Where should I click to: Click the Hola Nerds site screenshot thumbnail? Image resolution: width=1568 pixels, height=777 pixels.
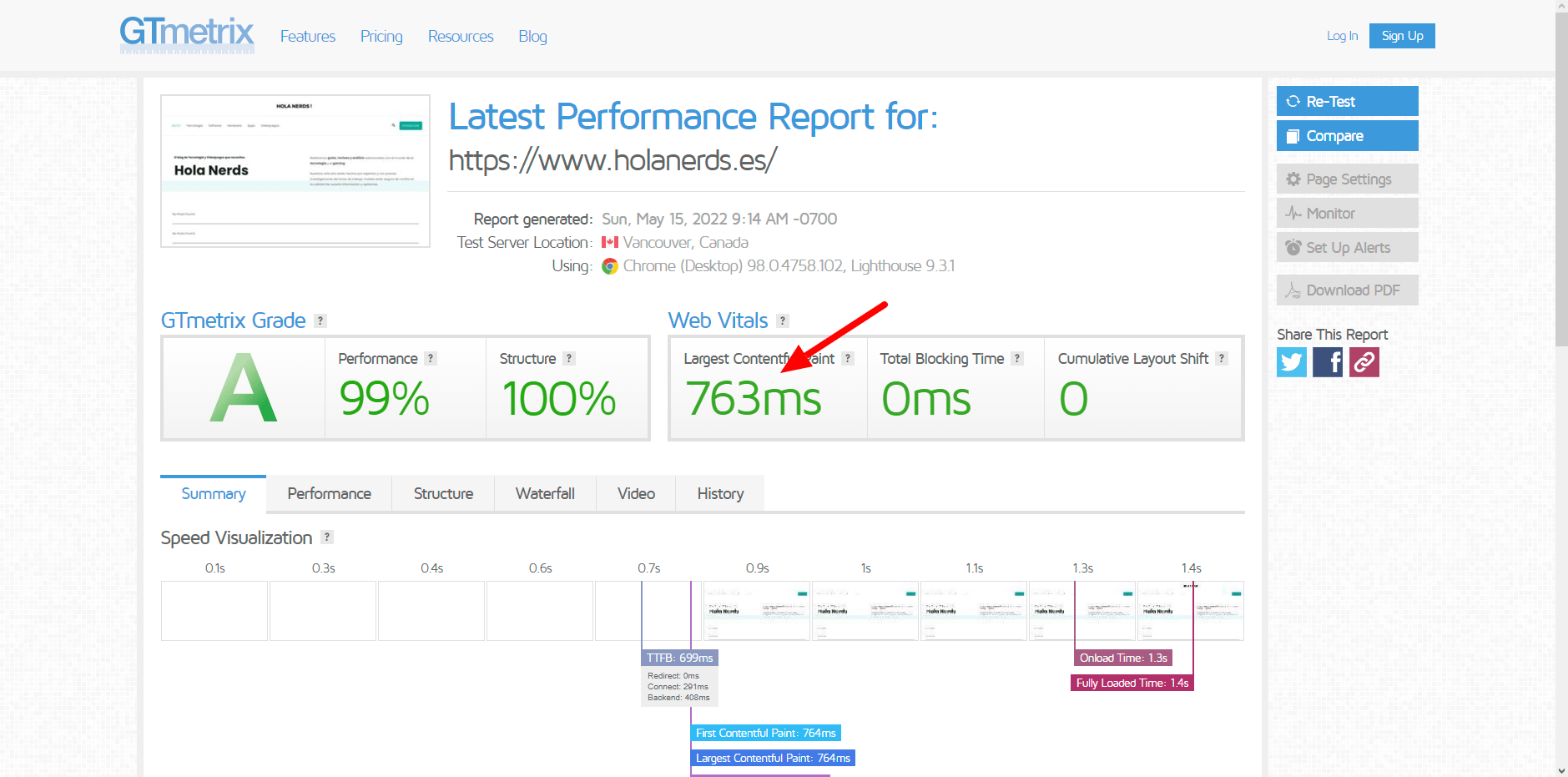[x=295, y=171]
